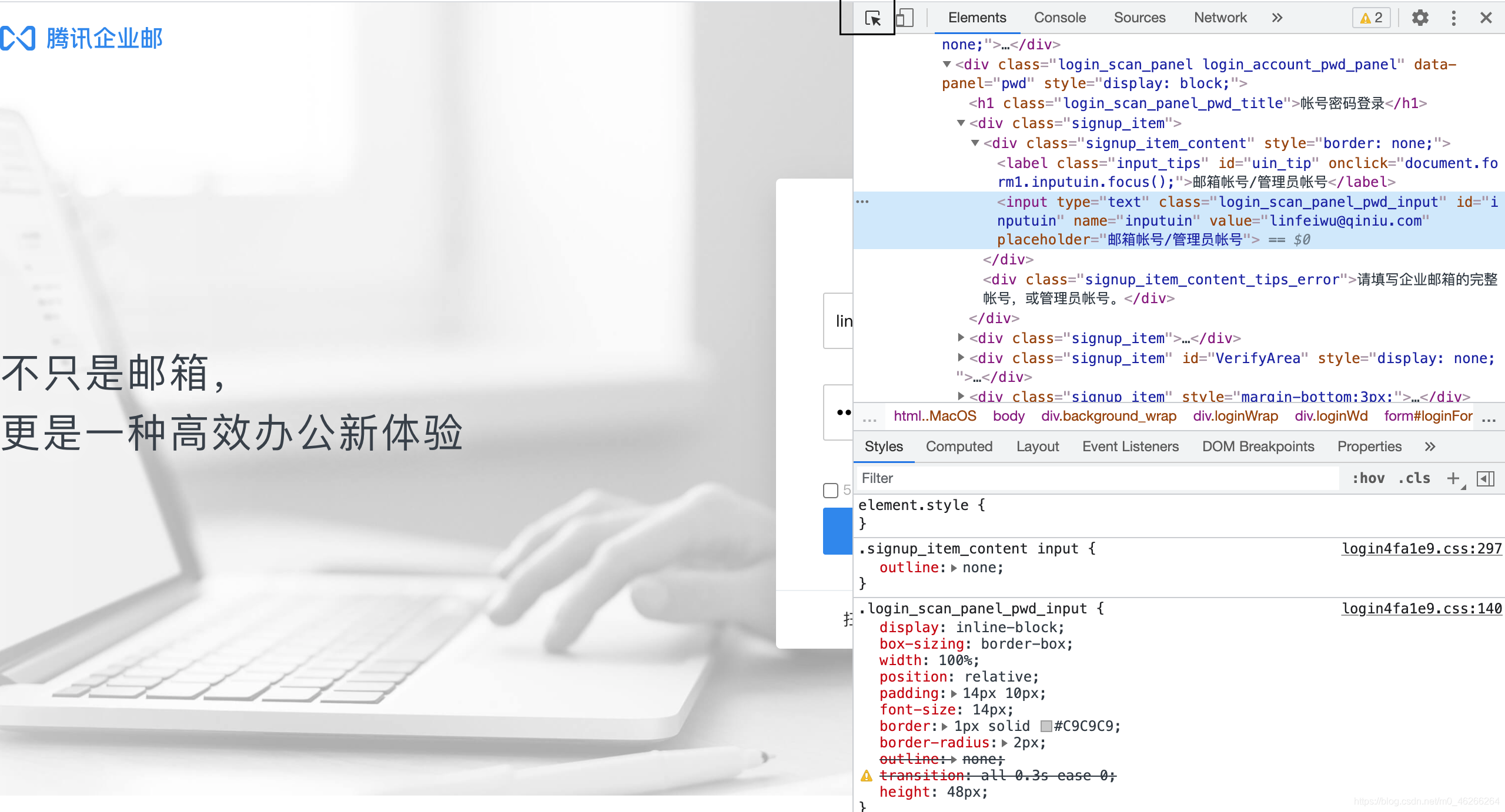Toggle the .cls class editor
This screenshot has width=1505, height=812.
tap(1414, 478)
